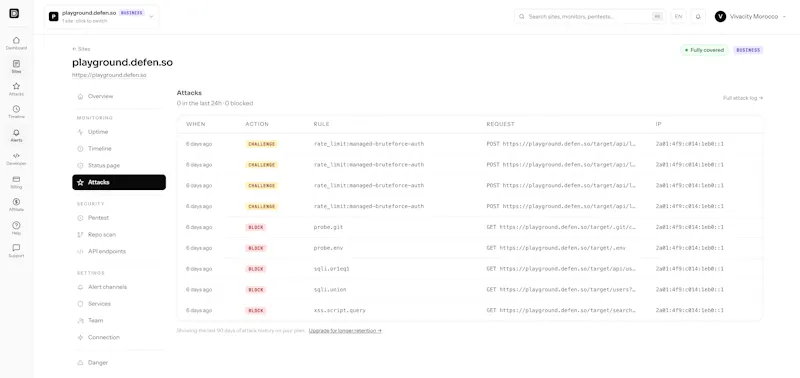Screen dimensions: 800x378
Task: Click the black P site badge icon
Action: click(x=54, y=16)
